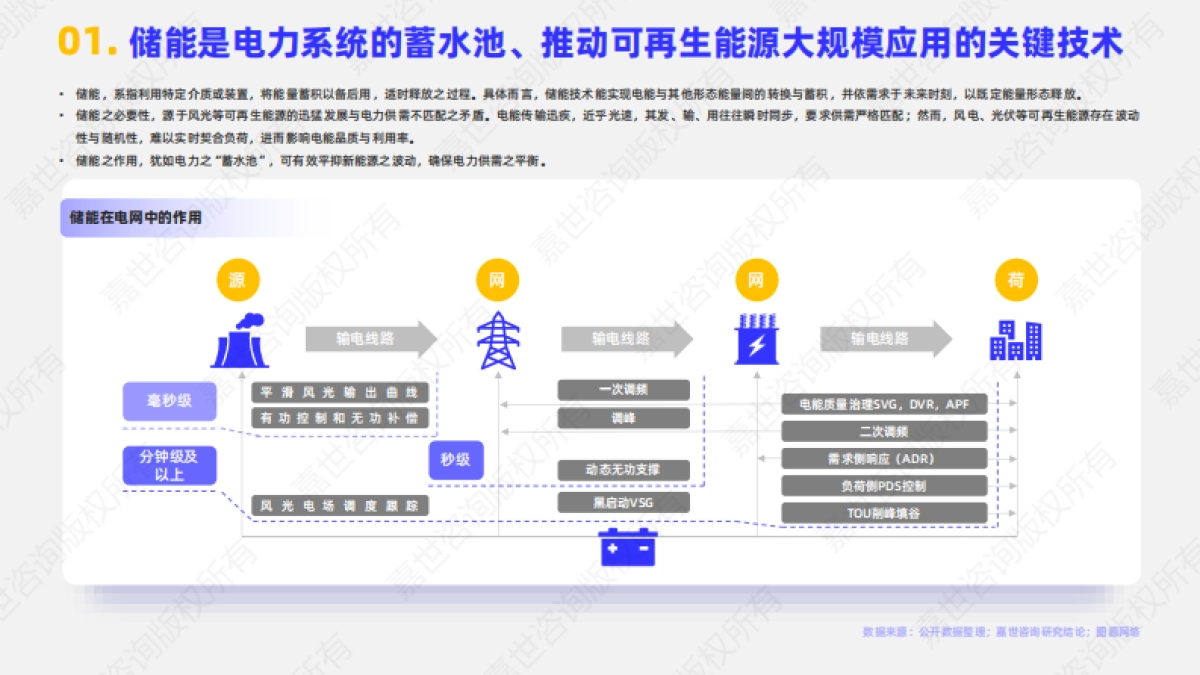This screenshot has height=675, width=1200.
Task: Toggle the 秒级 time-scale label
Action: (x=455, y=459)
